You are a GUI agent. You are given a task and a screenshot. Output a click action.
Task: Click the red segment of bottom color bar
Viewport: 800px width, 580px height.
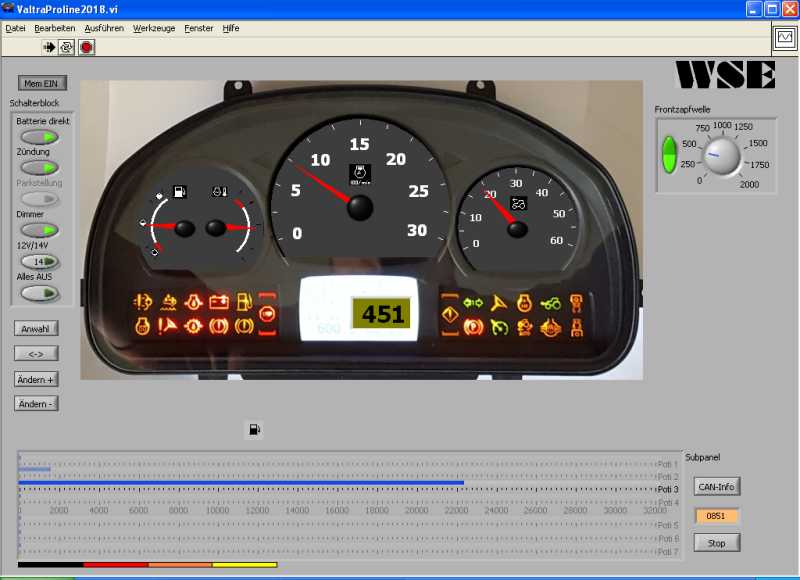pyautogui.click(x=116, y=565)
